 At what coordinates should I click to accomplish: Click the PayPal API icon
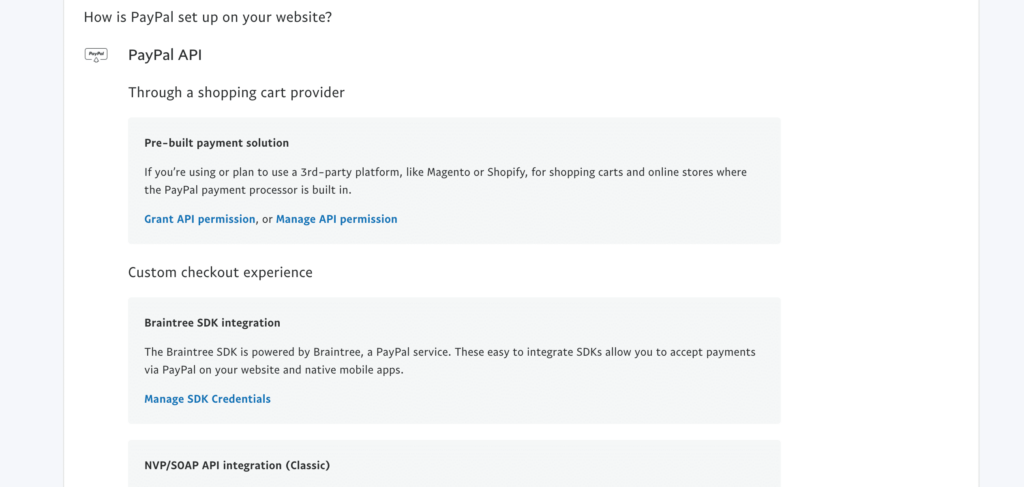point(96,55)
